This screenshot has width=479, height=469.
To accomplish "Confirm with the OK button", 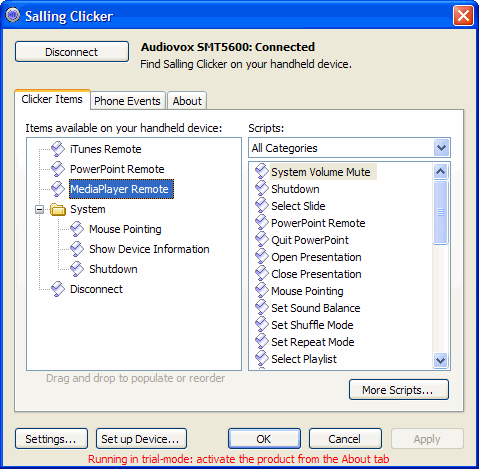I will tap(264, 439).
